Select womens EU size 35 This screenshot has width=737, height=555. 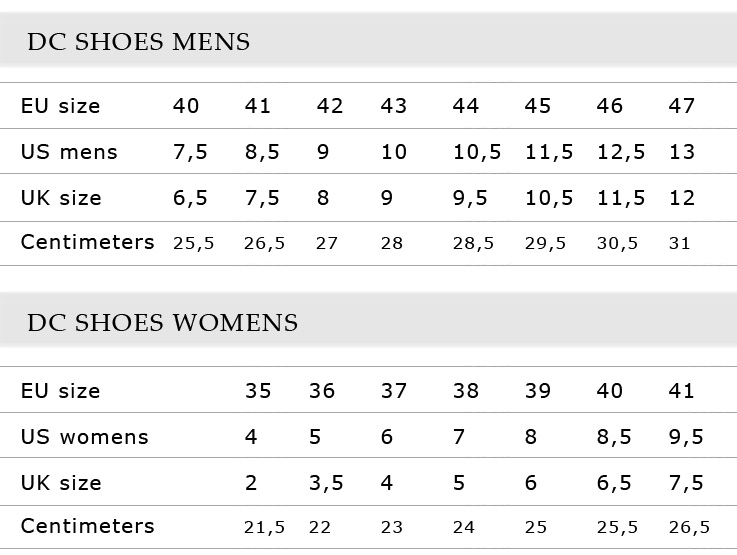click(x=258, y=391)
